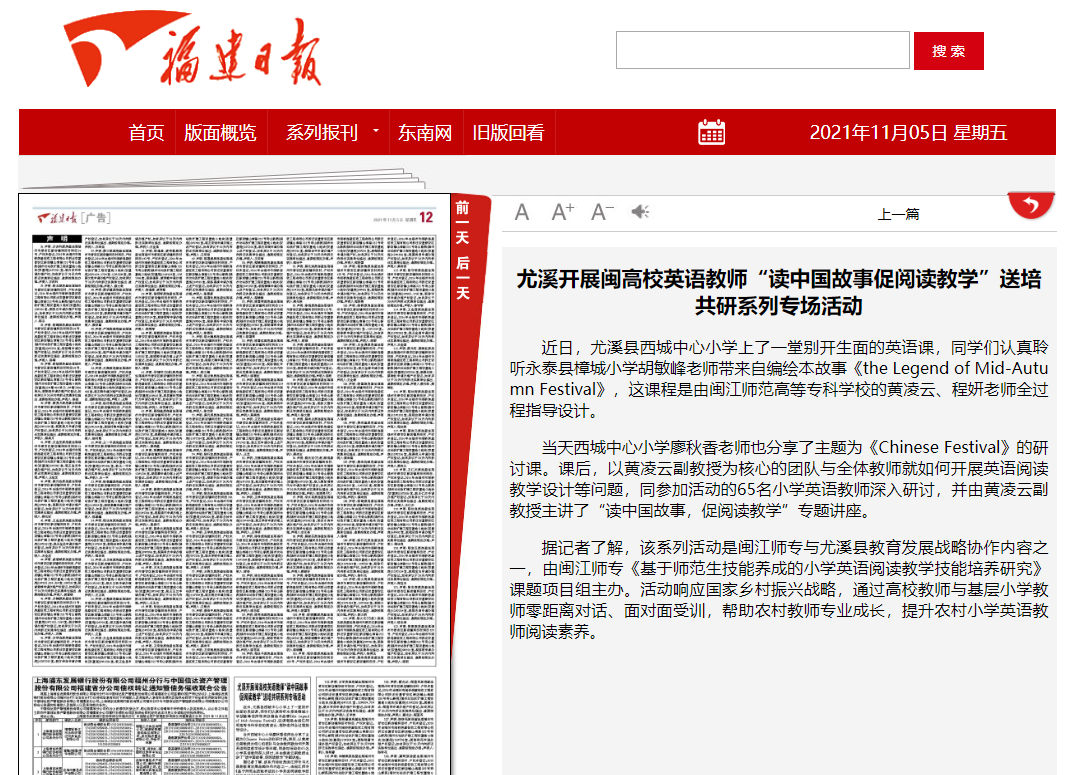Image resolution: width=1075 pixels, height=775 pixels.
Task: Go to the next day (后一天)
Action: click(463, 278)
